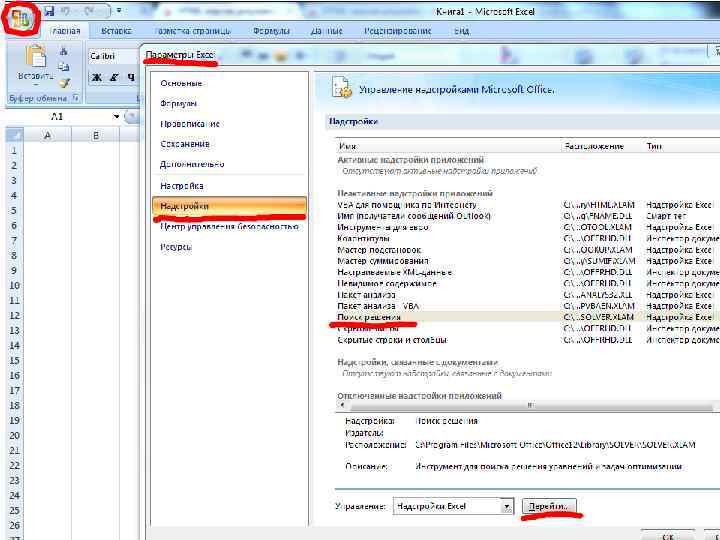Open the Буфер обмена dialog launcher
This screenshot has height=540, width=720.
coord(76,98)
